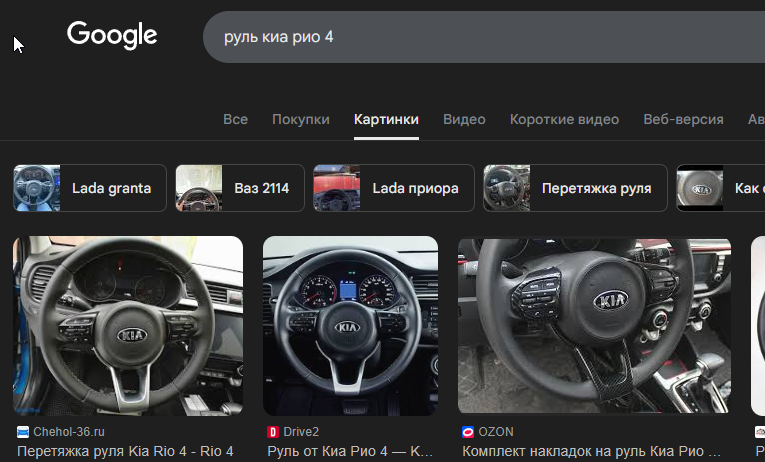Select the 'Ваз 2114' suggestion chip
Image resolution: width=765 pixels, height=462 pixels.
240,188
